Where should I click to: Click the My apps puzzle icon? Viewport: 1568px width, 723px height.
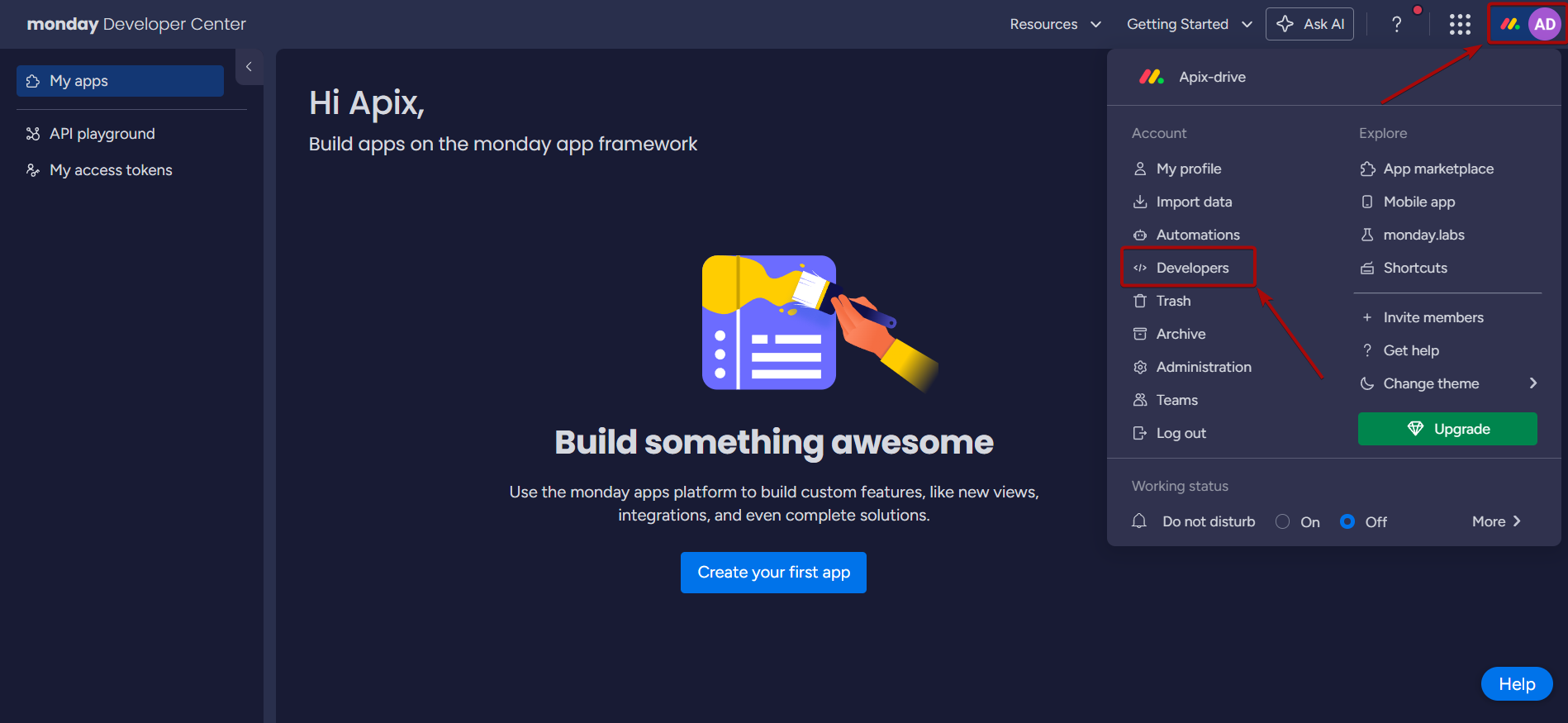33,81
